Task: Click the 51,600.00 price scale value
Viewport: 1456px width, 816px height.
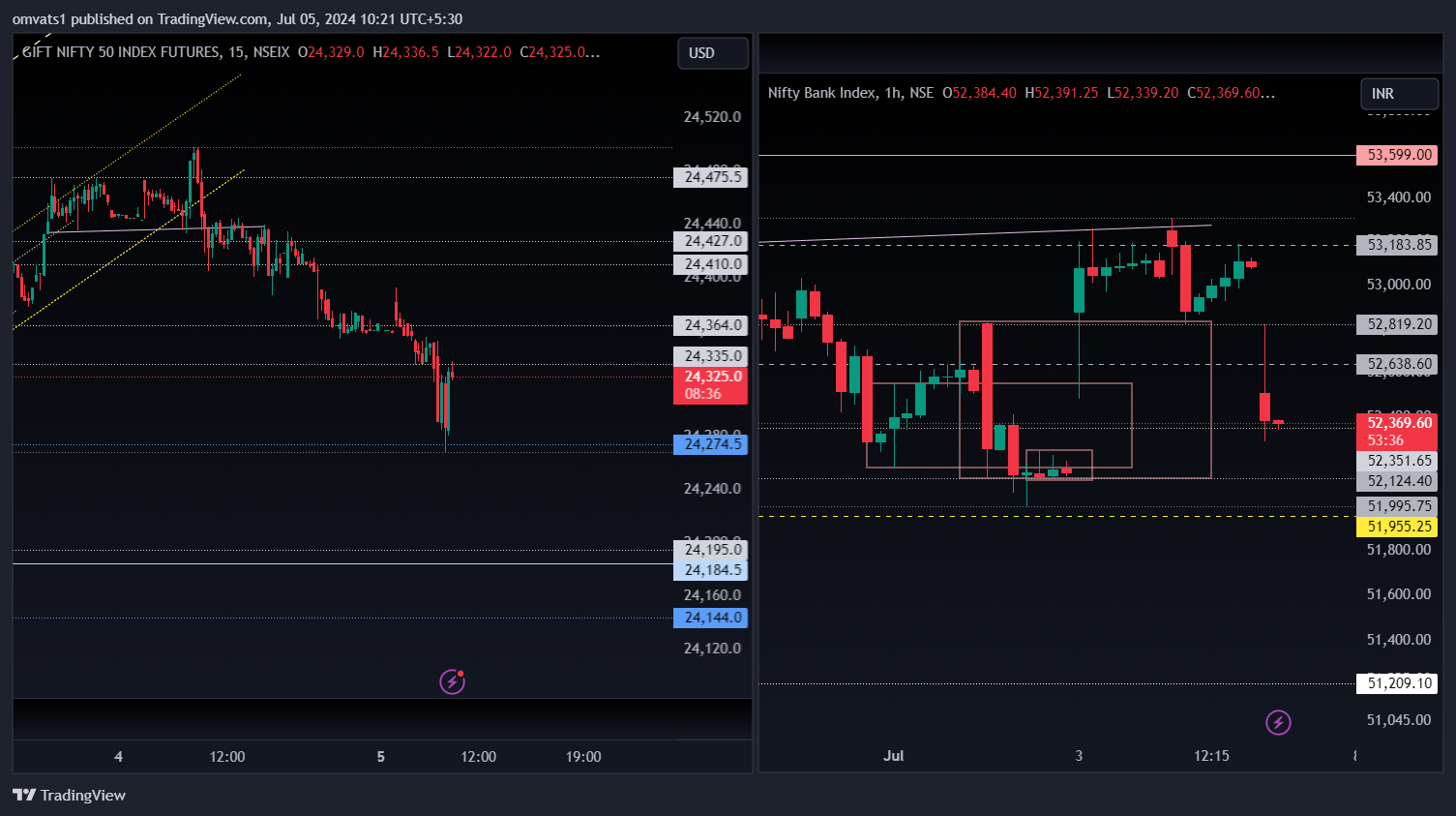Action: [x=1399, y=594]
